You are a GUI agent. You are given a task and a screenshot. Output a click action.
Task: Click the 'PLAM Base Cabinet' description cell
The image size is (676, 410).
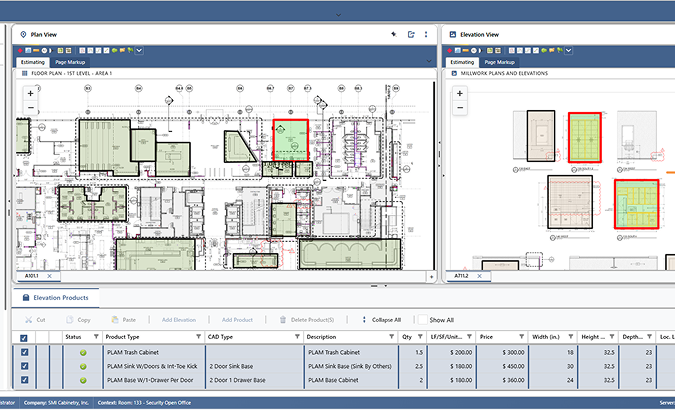point(351,380)
